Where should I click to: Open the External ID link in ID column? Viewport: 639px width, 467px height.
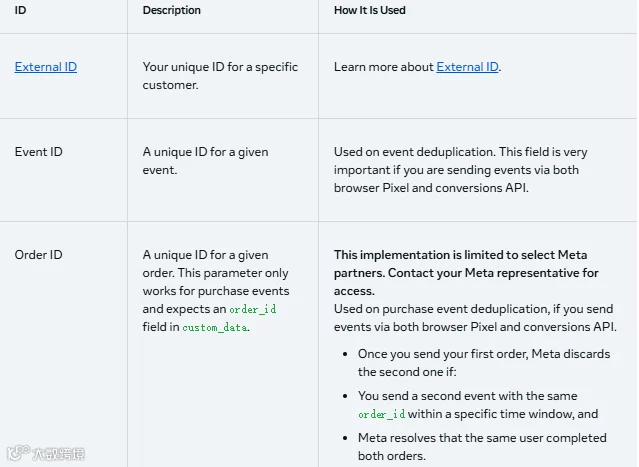[46, 67]
